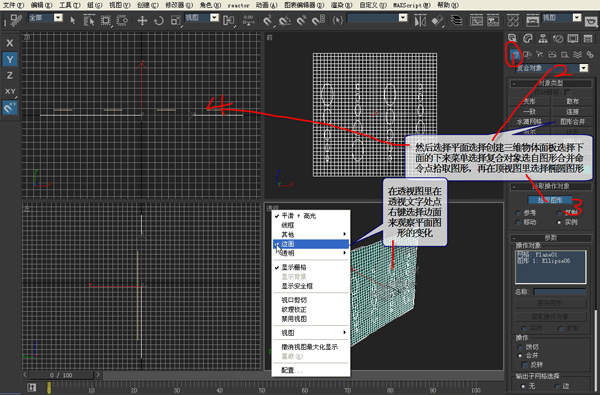The width and height of the screenshot is (600, 395).
Task: Open the 文件 (File) menu
Action: pos(13,5)
